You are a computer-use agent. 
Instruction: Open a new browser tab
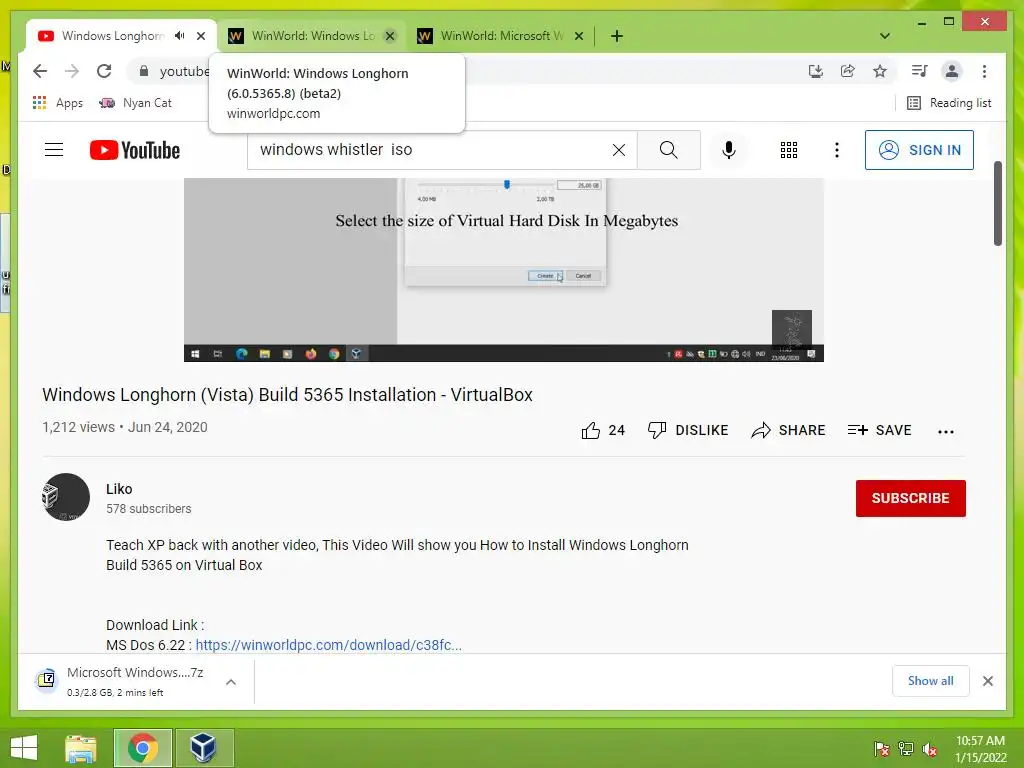(616, 36)
